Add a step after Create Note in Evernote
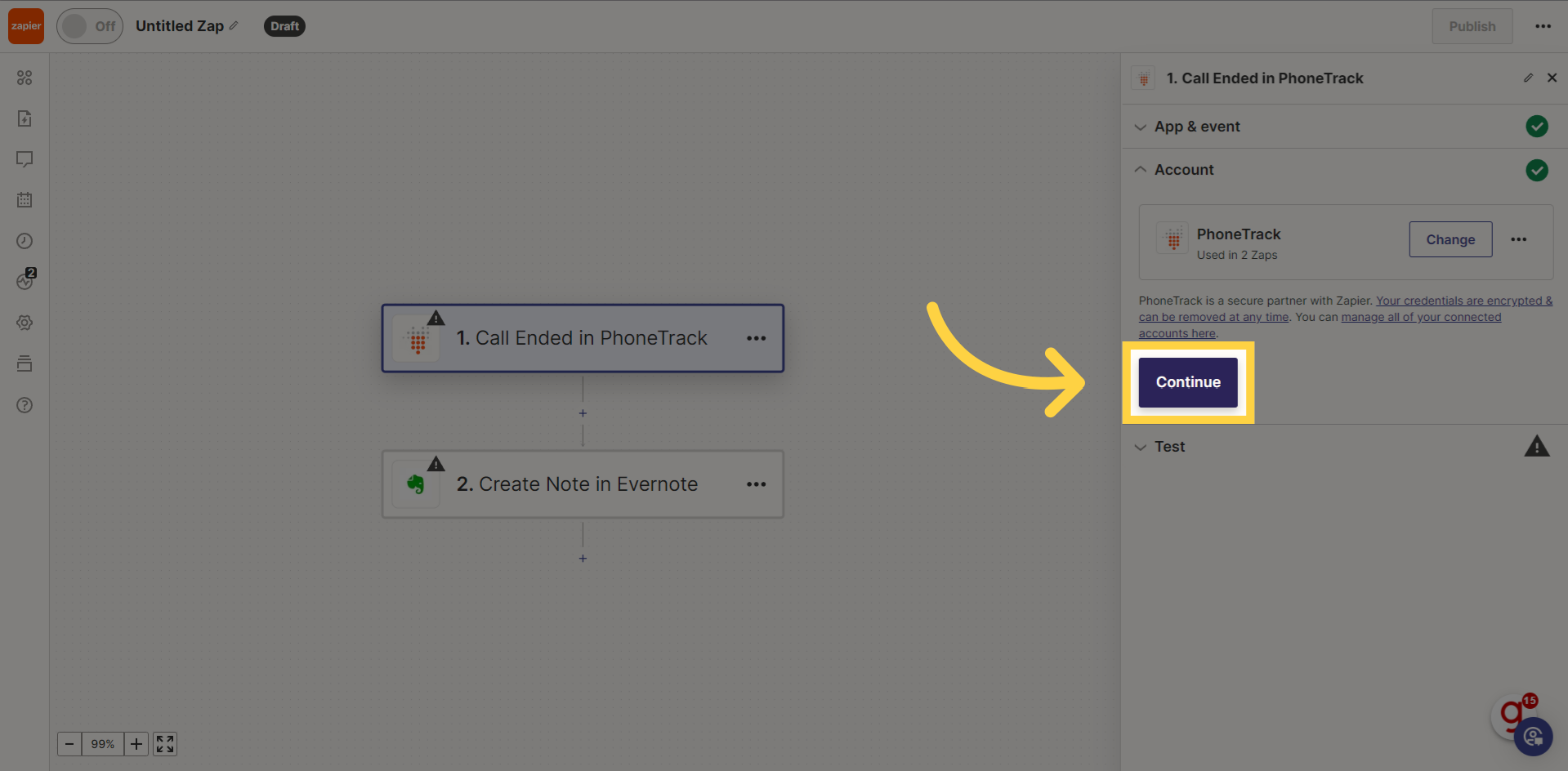The width and height of the screenshot is (1568, 771). [583, 559]
